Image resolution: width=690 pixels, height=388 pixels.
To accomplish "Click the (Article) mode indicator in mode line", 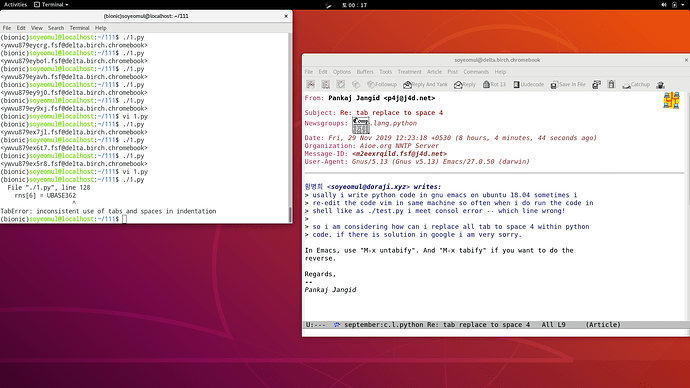I will coord(603,325).
